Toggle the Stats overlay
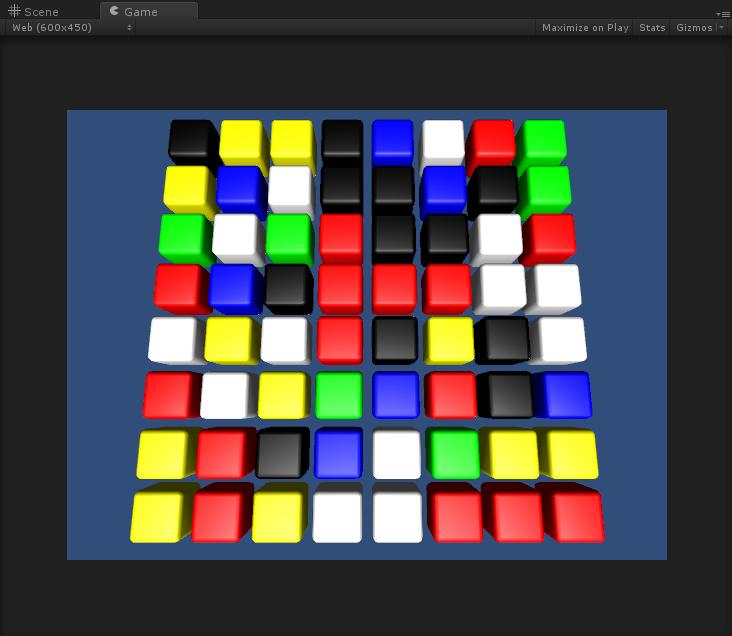This screenshot has width=732, height=636. [x=652, y=28]
